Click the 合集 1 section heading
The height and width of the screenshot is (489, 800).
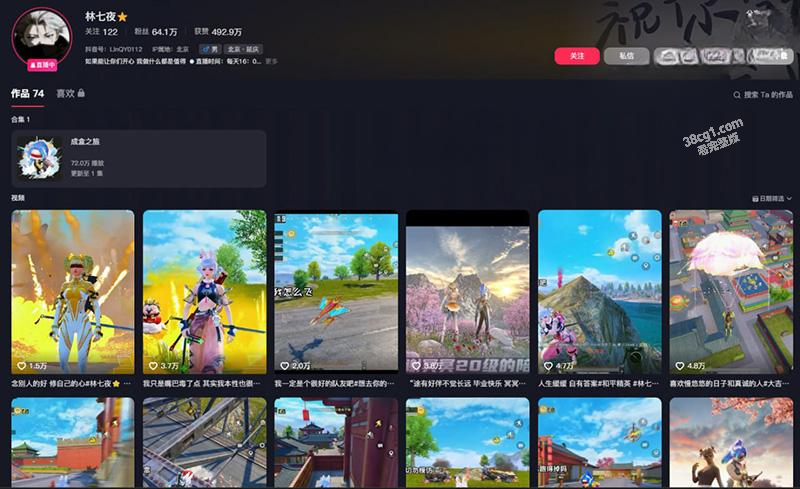coord(20,119)
